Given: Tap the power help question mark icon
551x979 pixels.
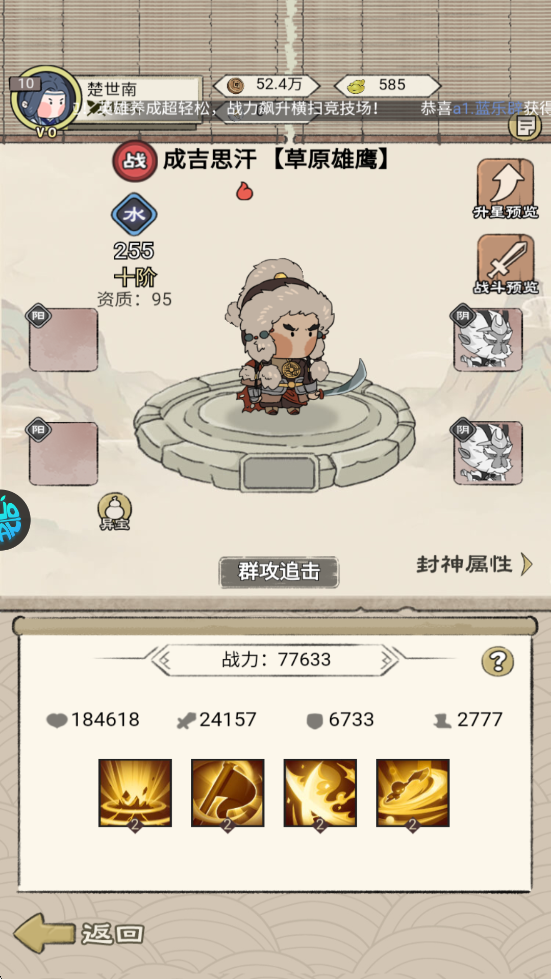Looking at the screenshot, I should pos(497,661).
